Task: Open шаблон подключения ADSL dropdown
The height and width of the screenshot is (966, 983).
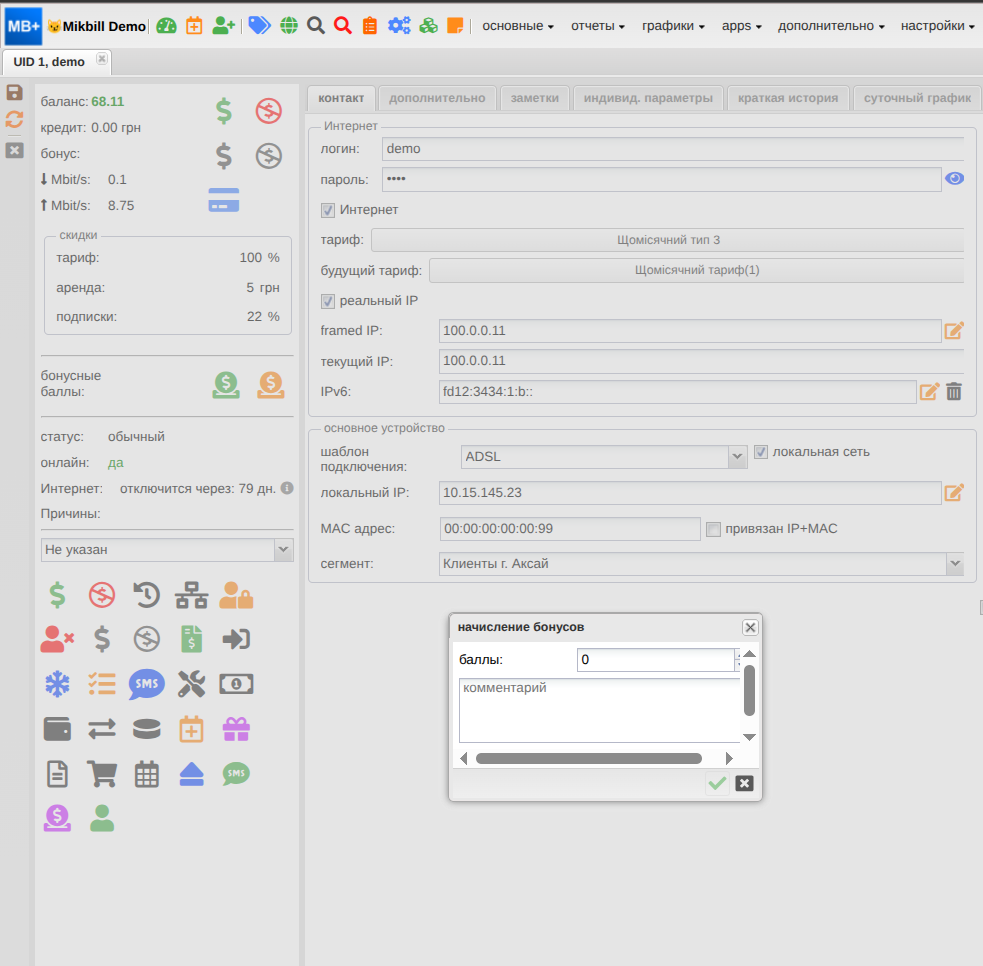Action: tap(737, 457)
